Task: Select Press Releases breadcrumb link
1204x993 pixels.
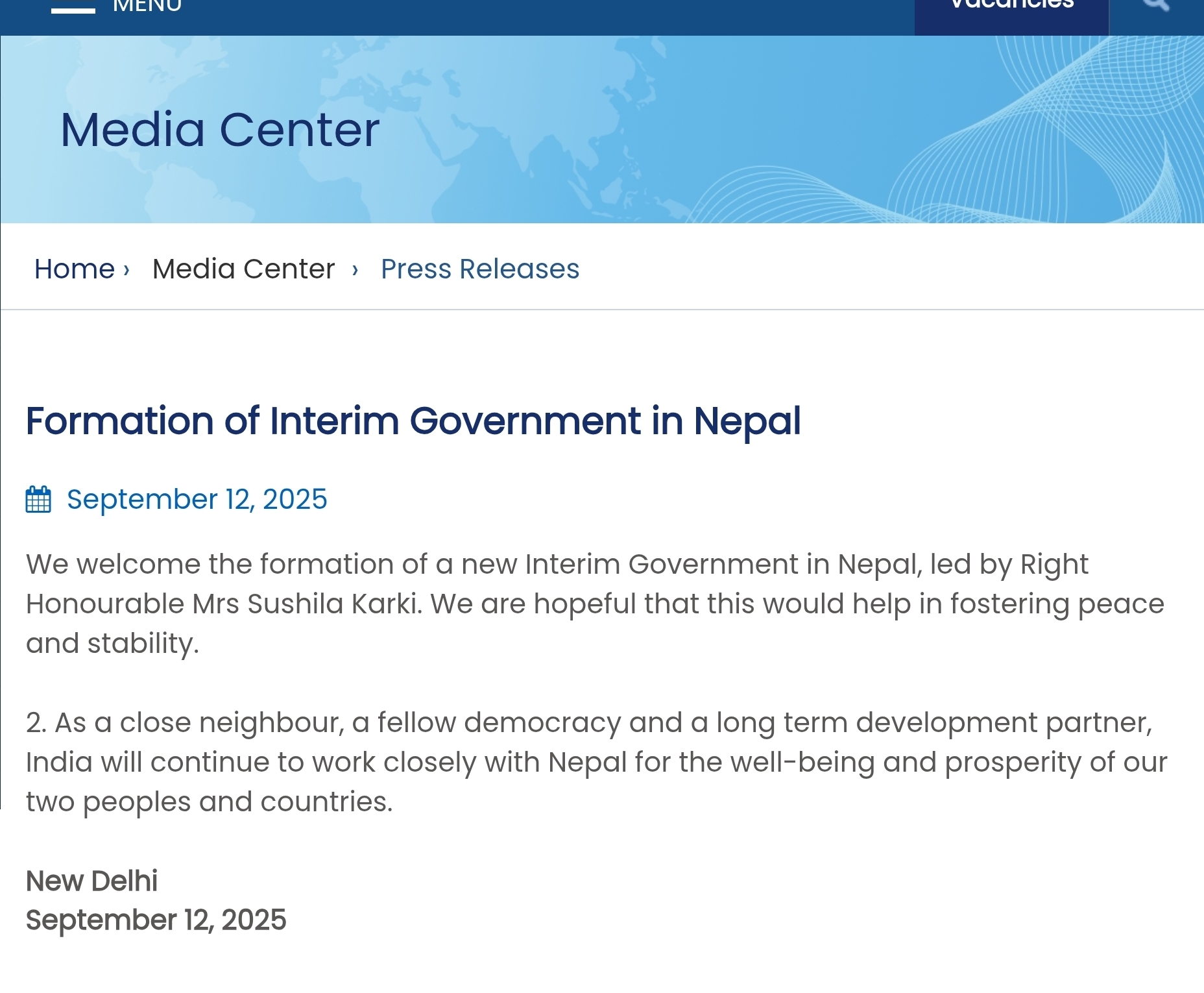Action: (479, 269)
